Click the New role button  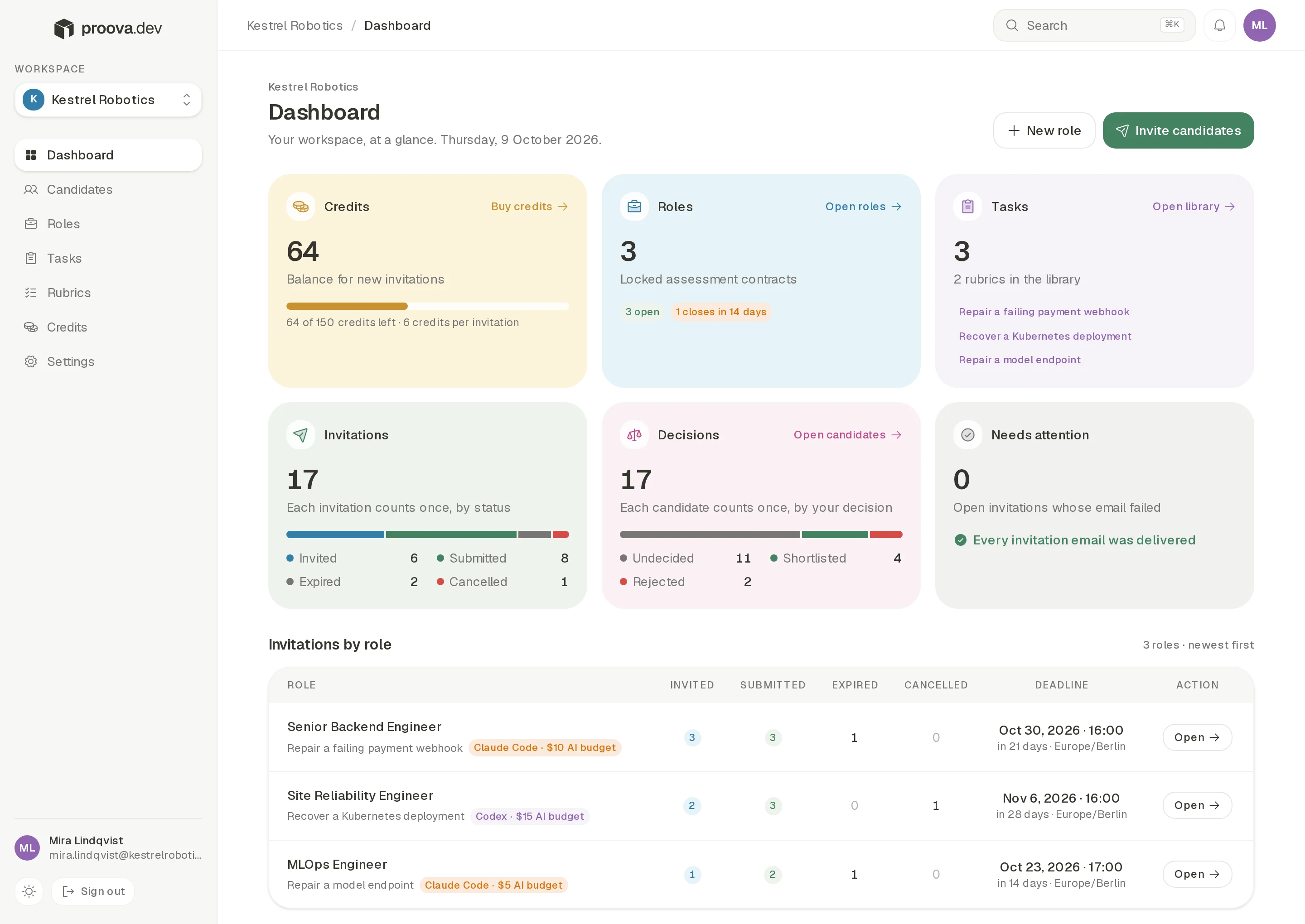click(1044, 130)
